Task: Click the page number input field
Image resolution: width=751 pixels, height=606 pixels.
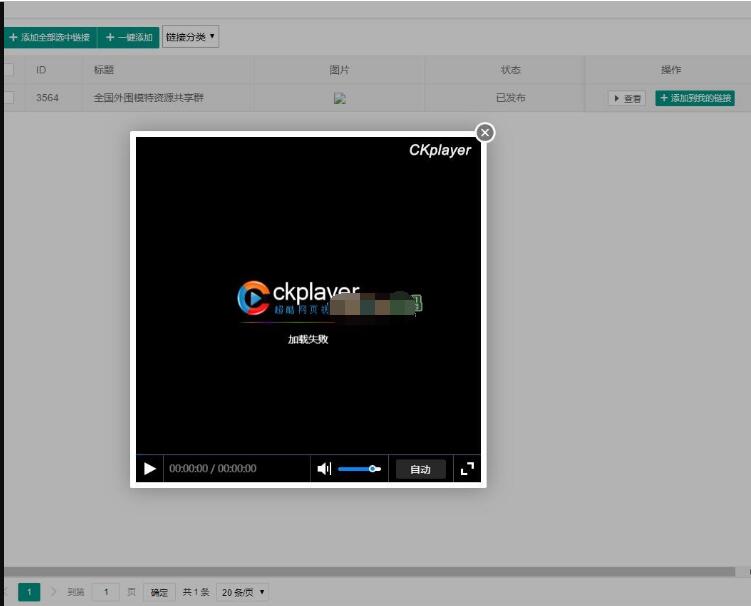Action: point(106,592)
